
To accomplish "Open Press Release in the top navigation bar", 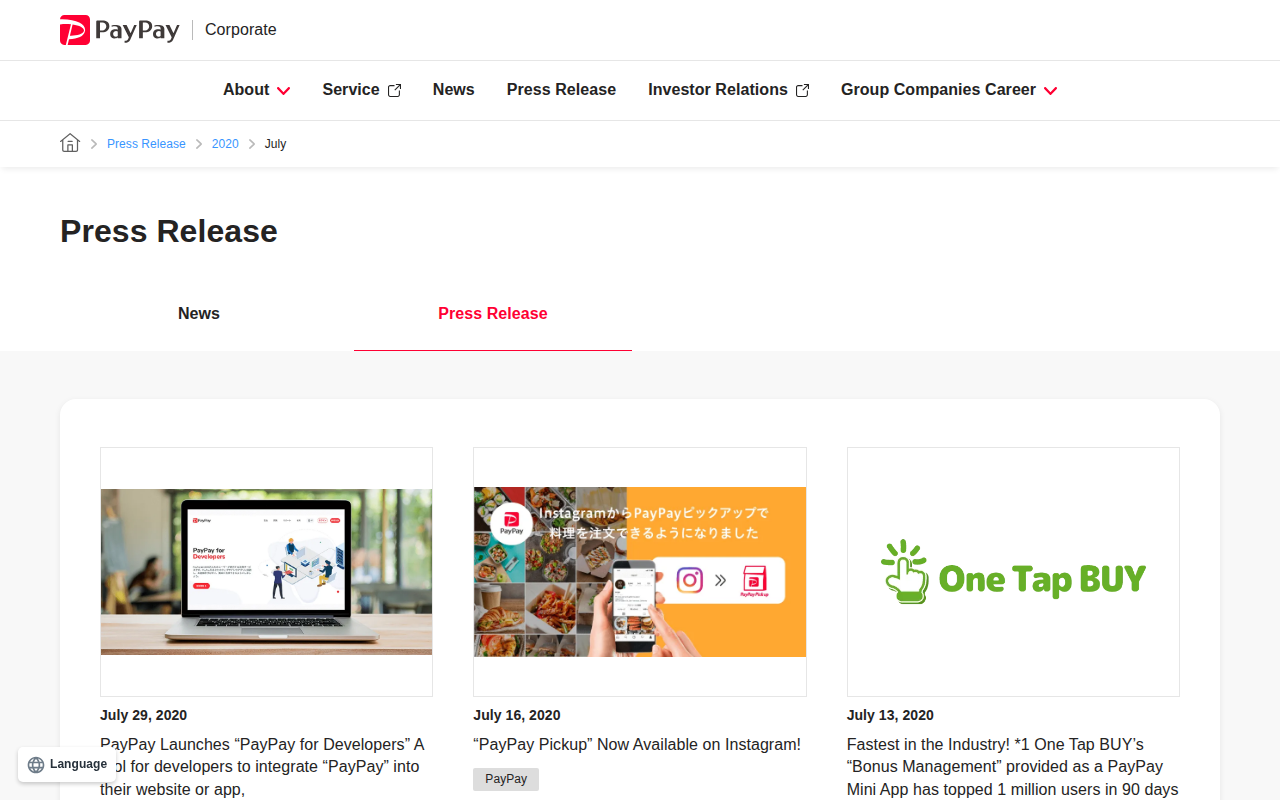I will pyautogui.click(x=561, y=90).
